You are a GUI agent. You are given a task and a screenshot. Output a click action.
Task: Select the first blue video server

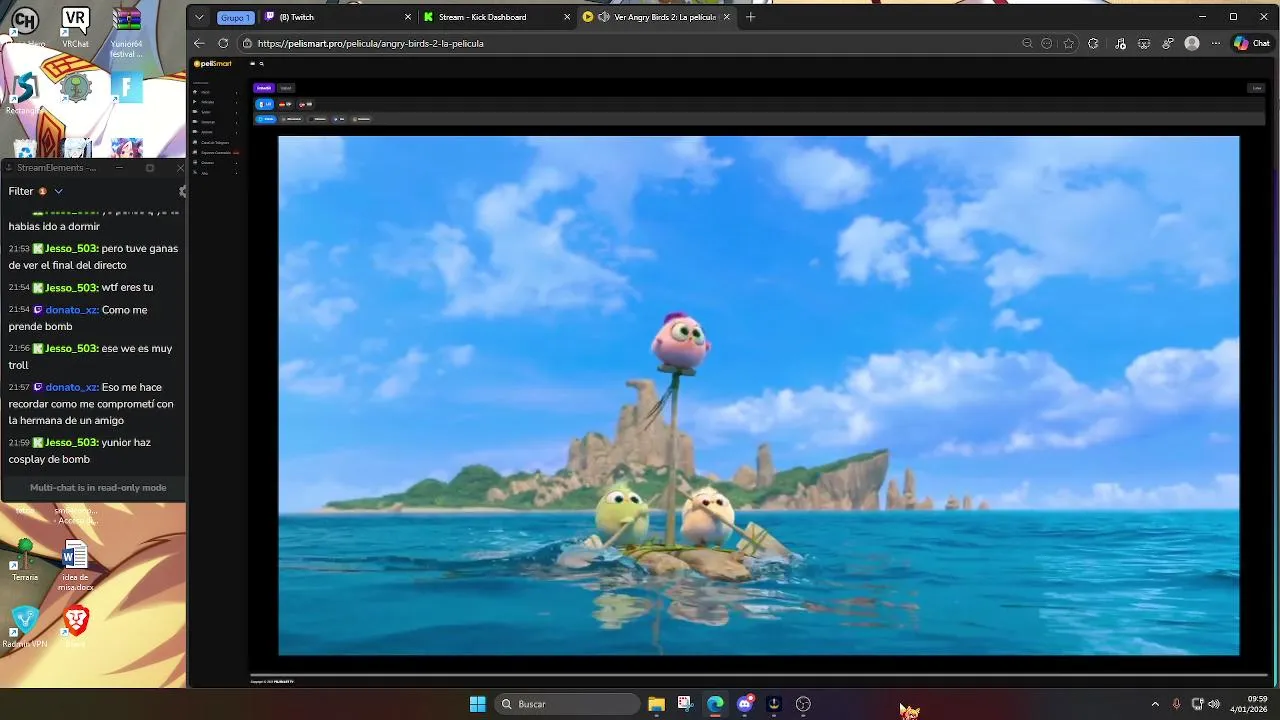tap(266, 119)
